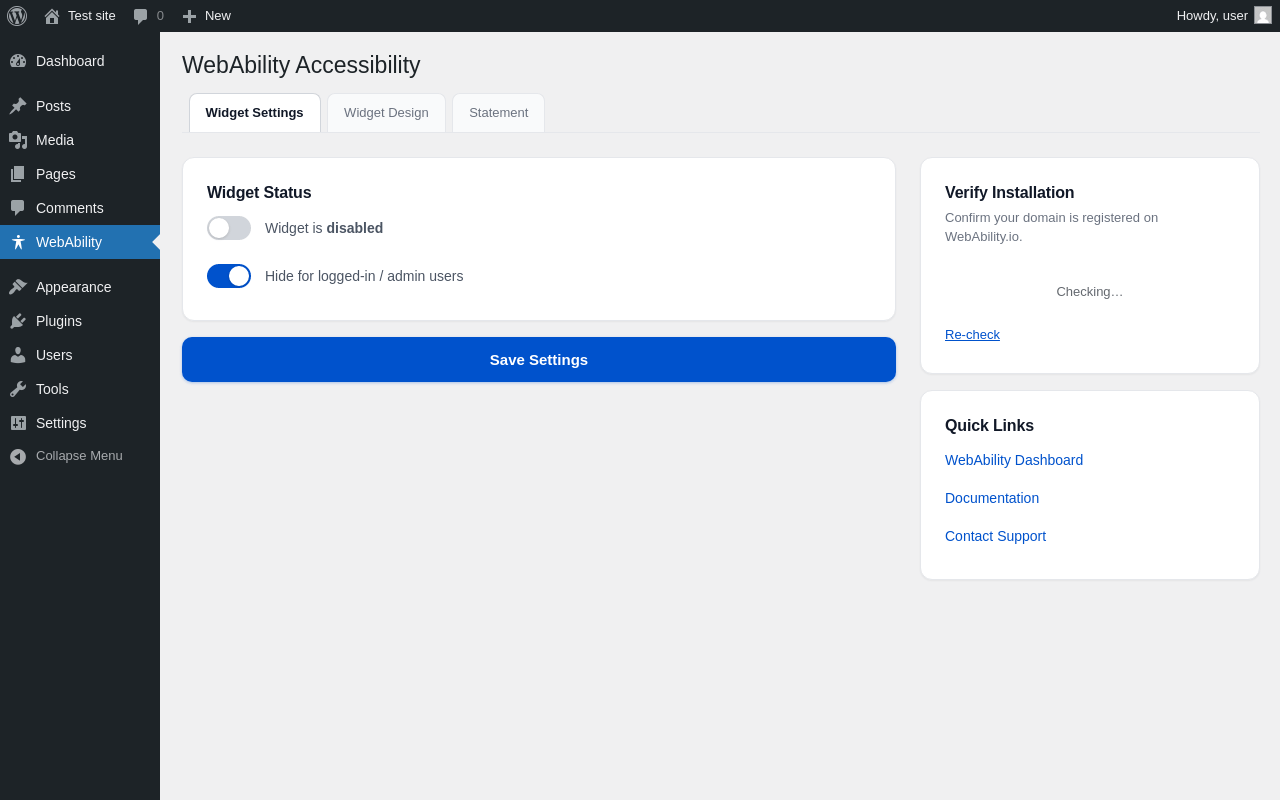Open the Media menu item
Image resolution: width=1280 pixels, height=800 pixels.
pyautogui.click(x=55, y=140)
